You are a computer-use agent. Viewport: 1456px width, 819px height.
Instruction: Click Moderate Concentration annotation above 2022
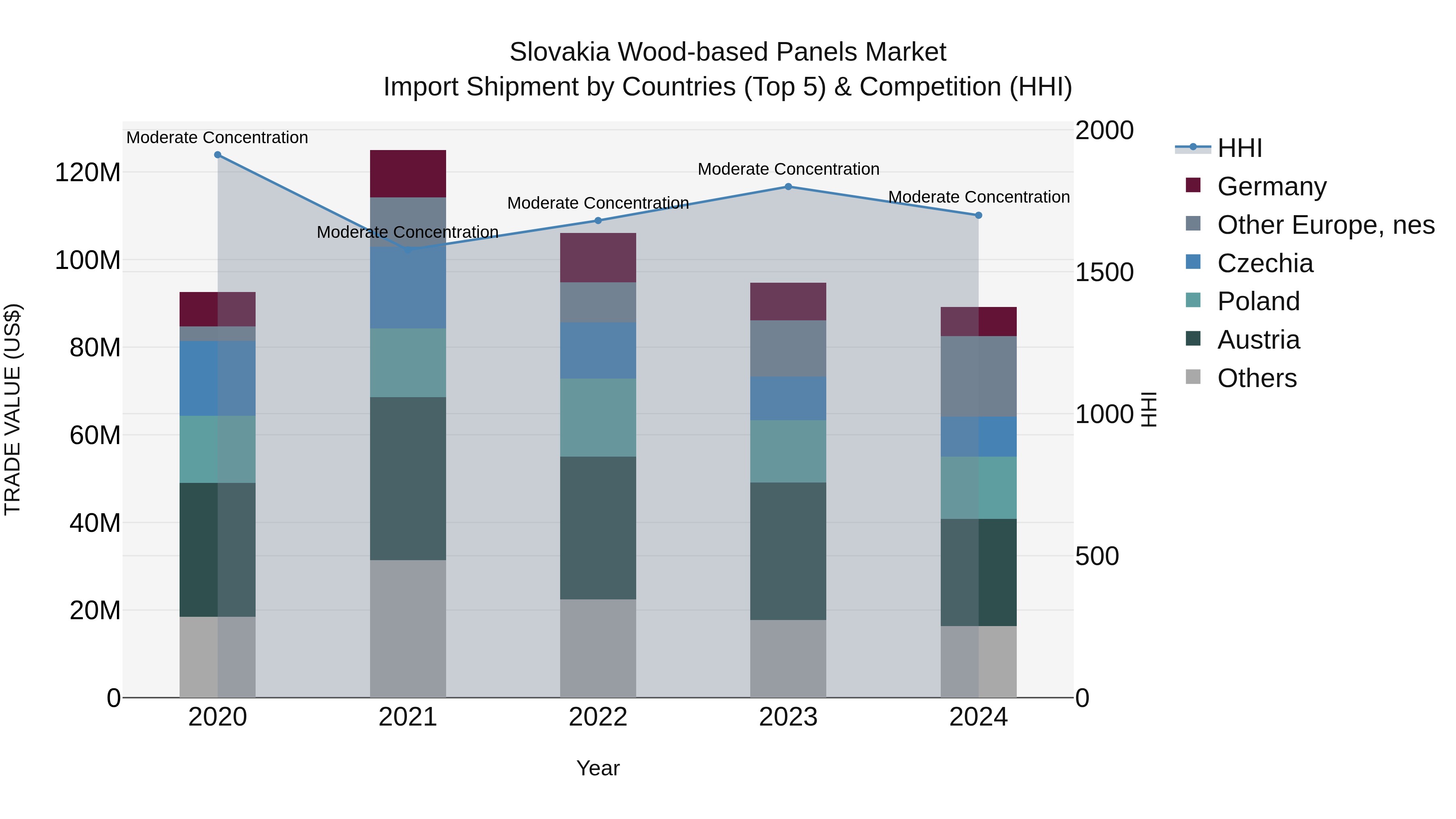click(598, 203)
